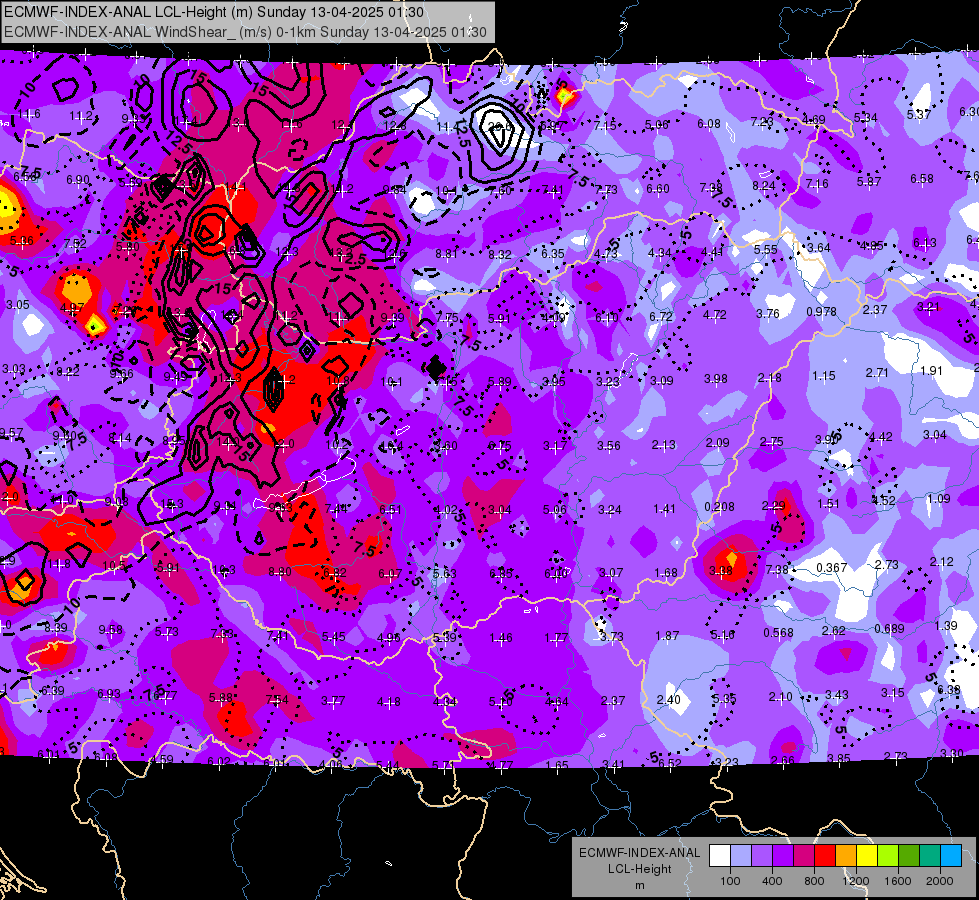The image size is (979, 900).
Task: Click the grid value '3.43'
Action: pyautogui.click(x=837, y=695)
